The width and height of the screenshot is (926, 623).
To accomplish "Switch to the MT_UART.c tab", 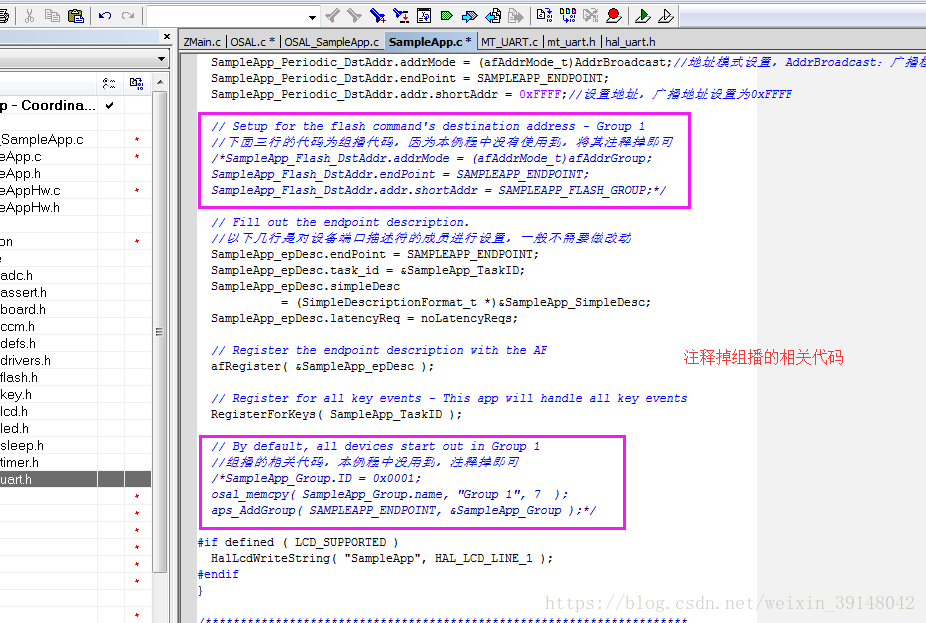I will (509, 42).
